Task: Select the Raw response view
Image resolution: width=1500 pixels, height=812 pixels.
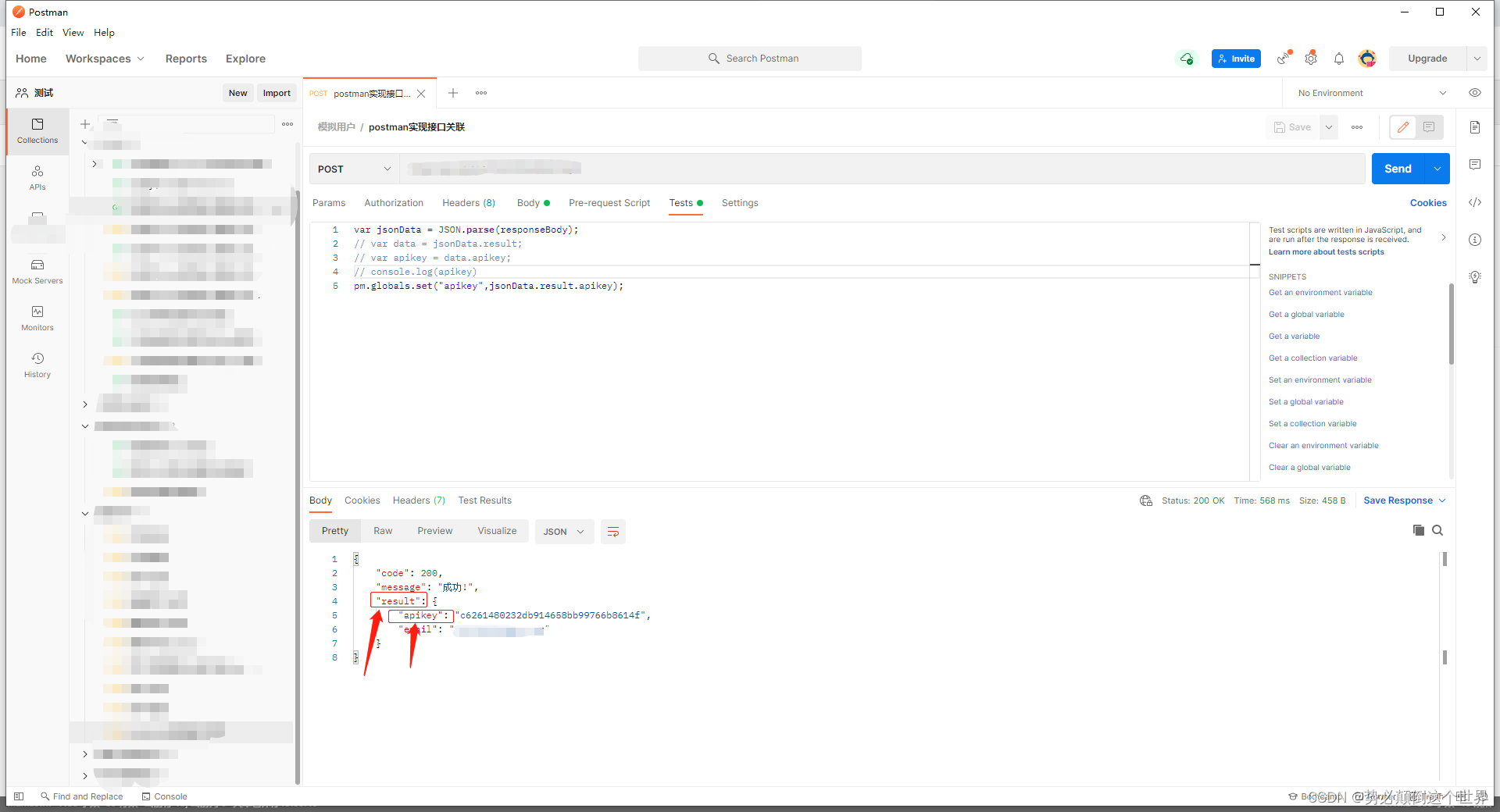Action: (x=383, y=531)
